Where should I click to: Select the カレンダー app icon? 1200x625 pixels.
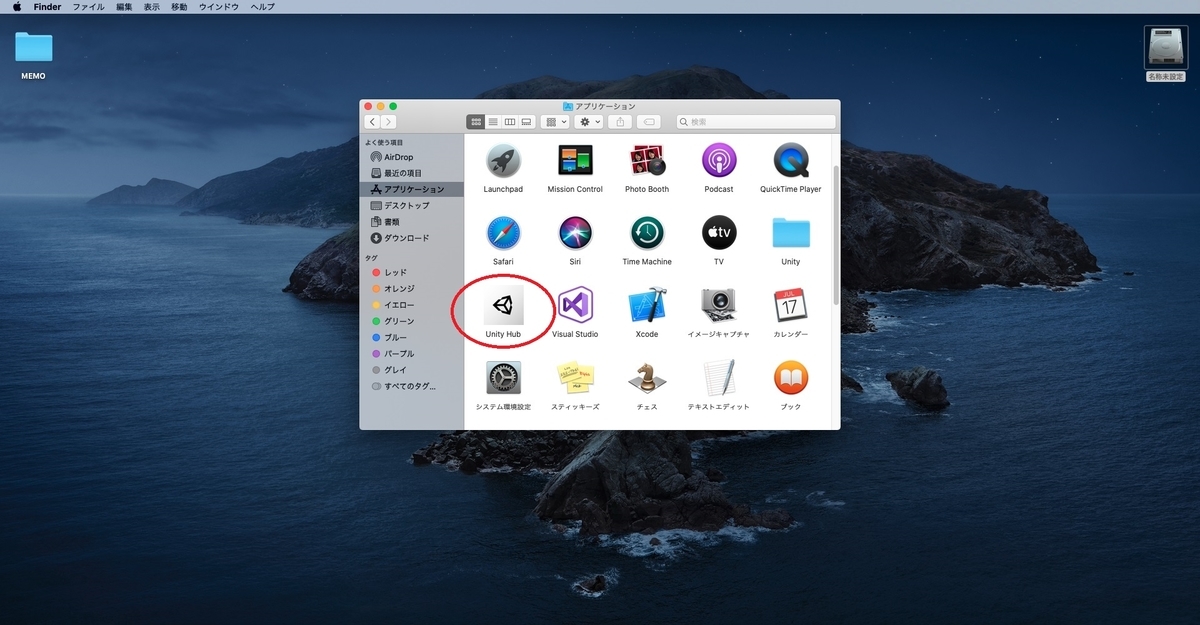(791, 305)
